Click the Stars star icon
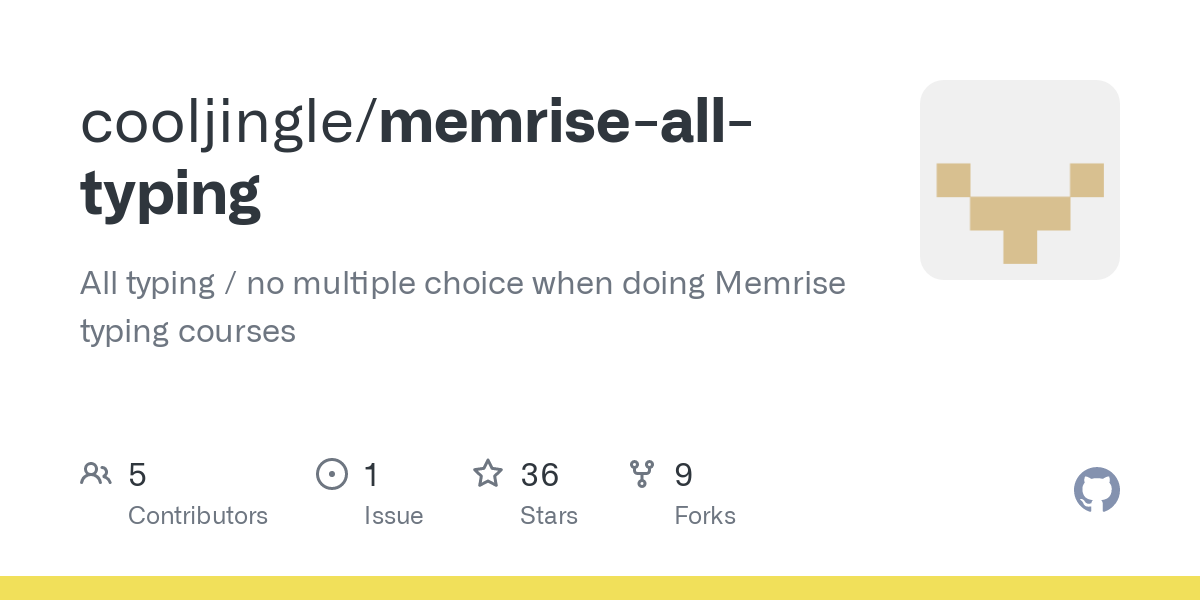1200x600 pixels. 488,473
